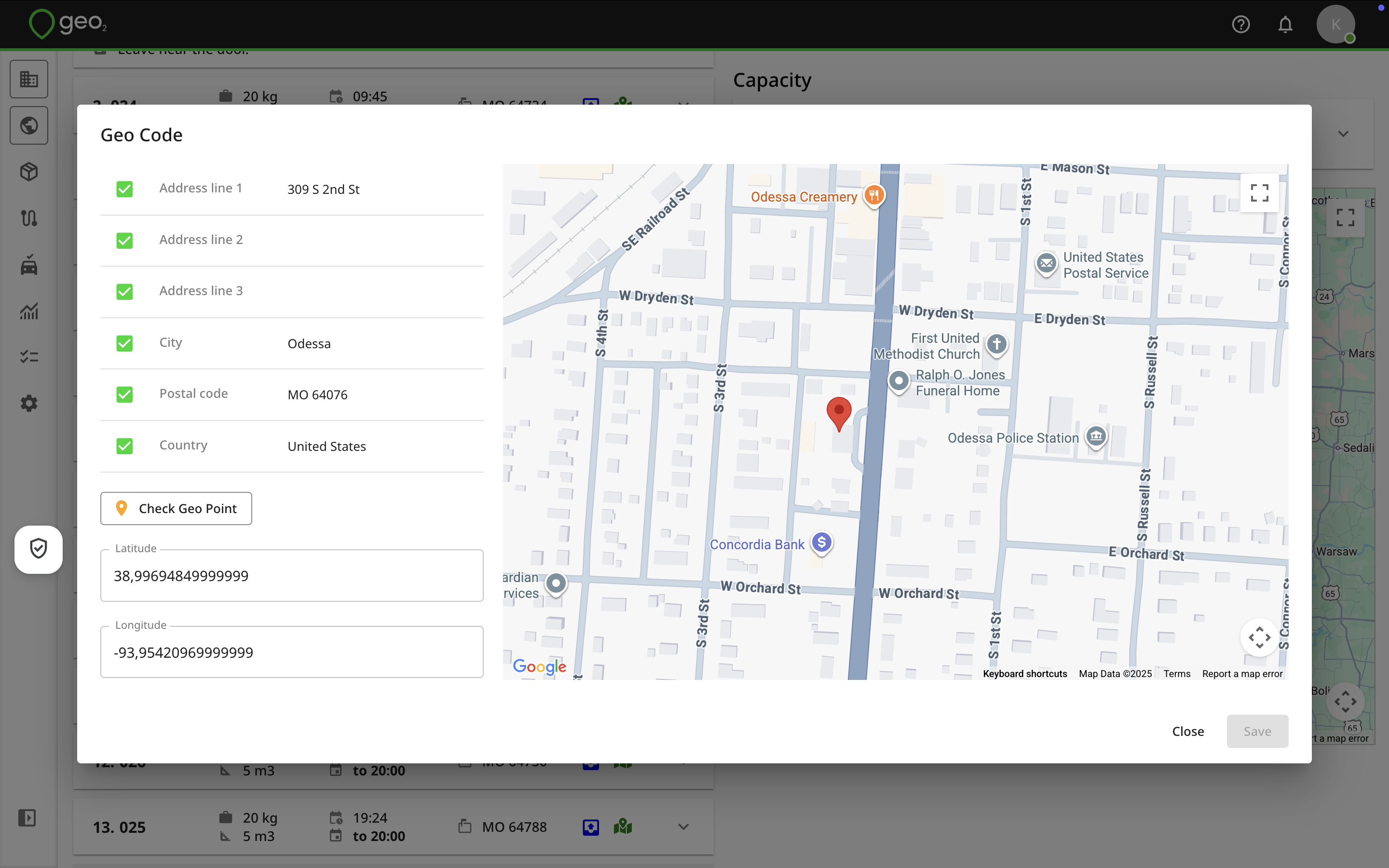This screenshot has height=868, width=1389.
Task: Click Odessa Creamery restaurant marker
Action: [873, 196]
